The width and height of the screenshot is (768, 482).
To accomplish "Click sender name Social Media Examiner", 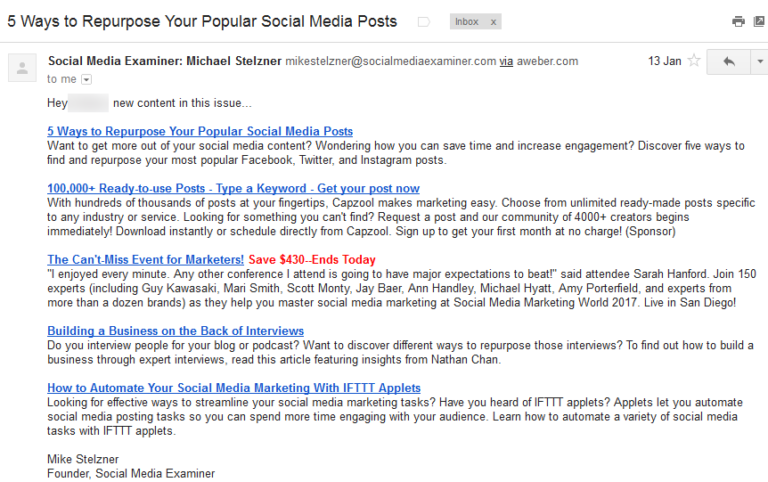I will [x=164, y=61].
